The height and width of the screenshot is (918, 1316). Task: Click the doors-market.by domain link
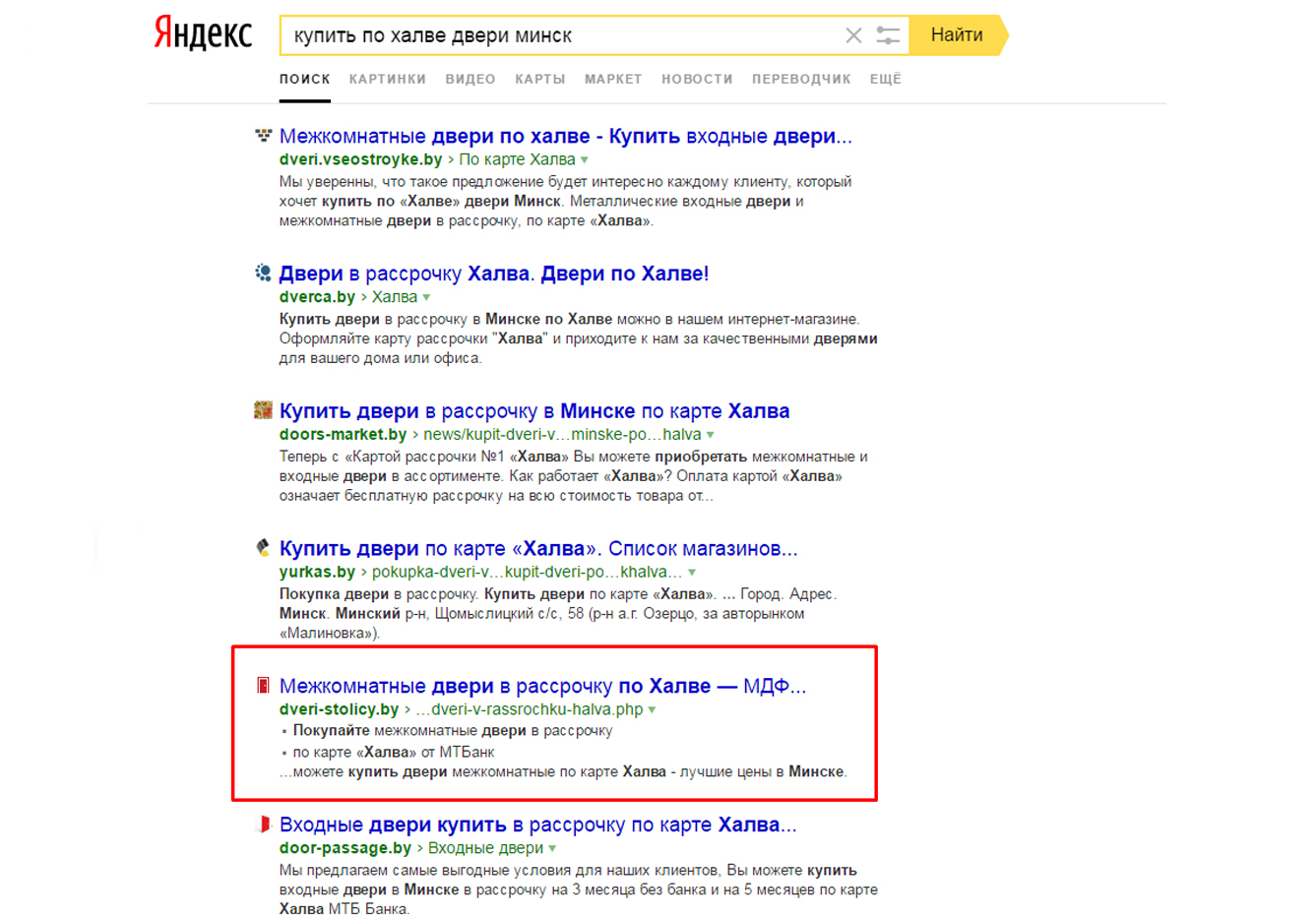click(344, 435)
